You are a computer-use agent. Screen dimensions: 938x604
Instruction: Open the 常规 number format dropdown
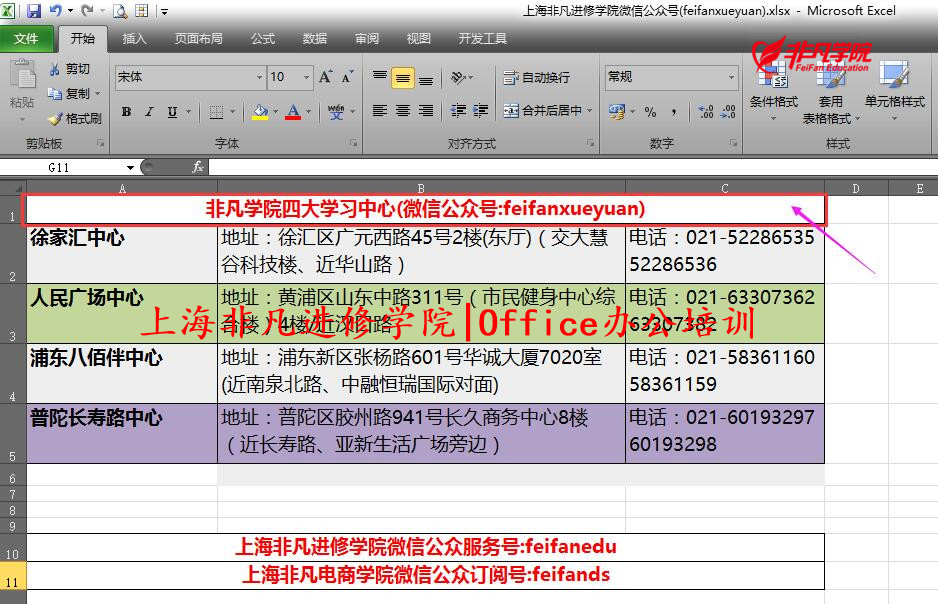[731, 77]
